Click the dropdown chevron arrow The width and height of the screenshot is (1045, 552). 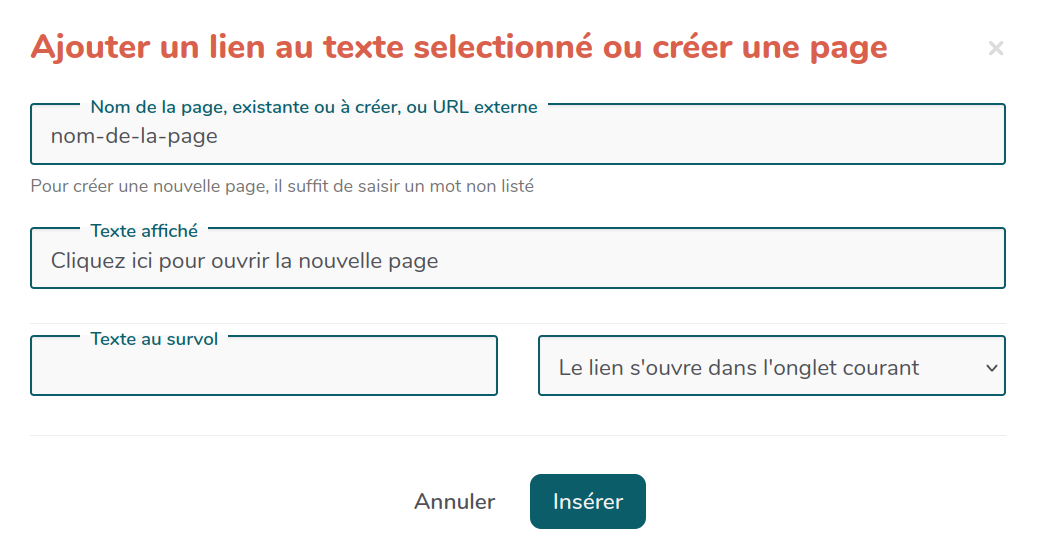tap(991, 368)
